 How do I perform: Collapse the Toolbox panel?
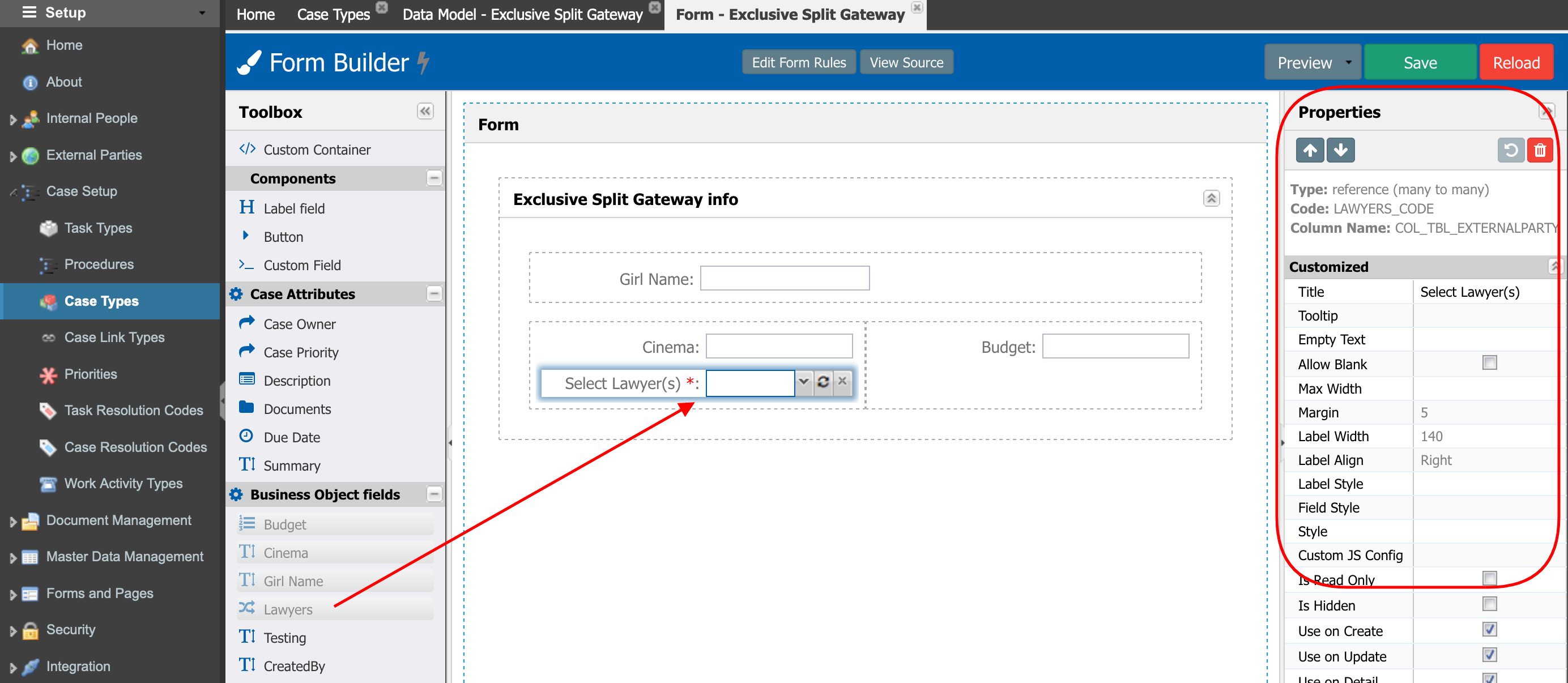click(424, 112)
